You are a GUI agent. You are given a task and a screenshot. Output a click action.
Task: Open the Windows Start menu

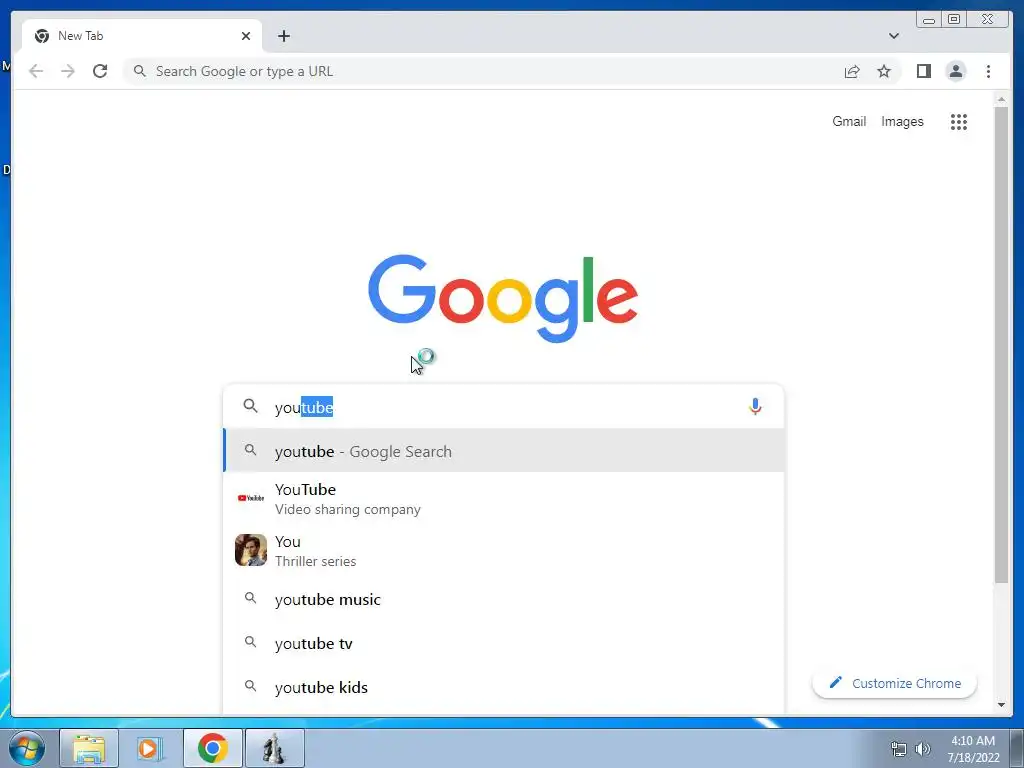coord(27,748)
